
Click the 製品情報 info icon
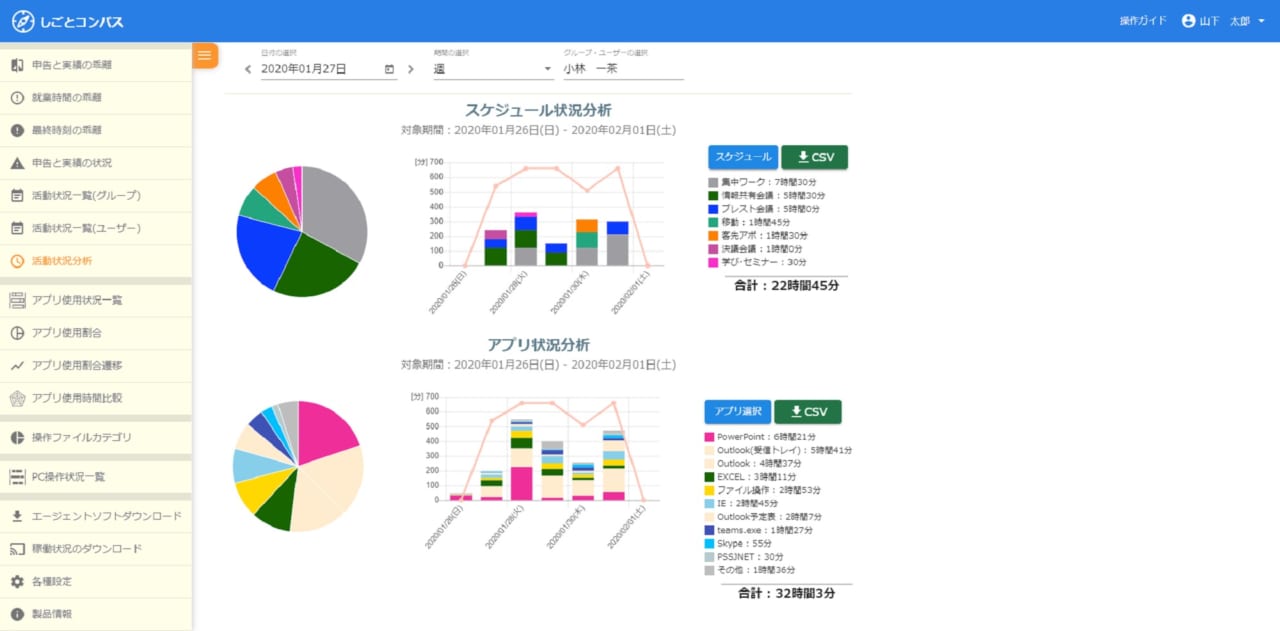(x=17, y=614)
